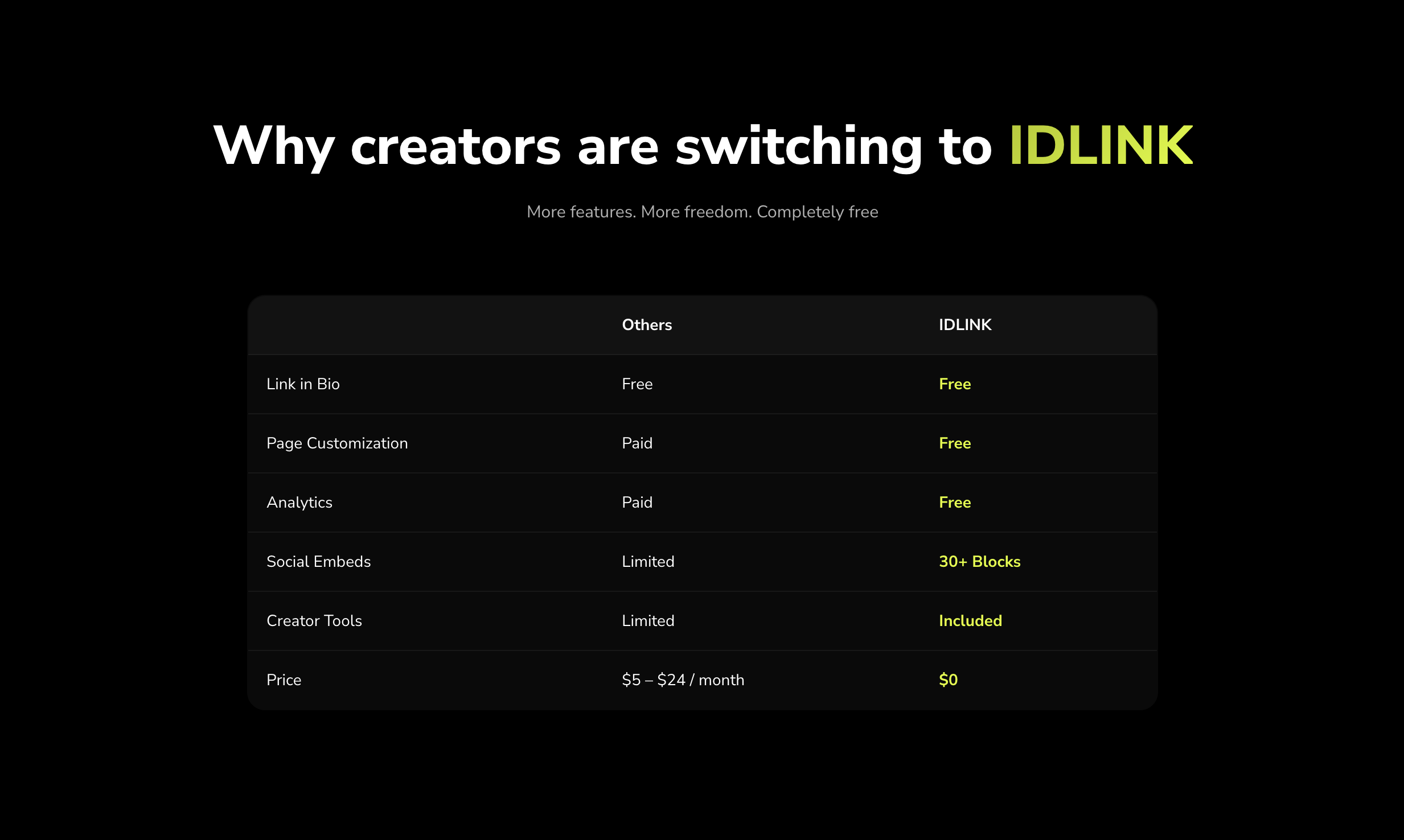The image size is (1404, 840).
Task: Select the "Included" value in Creator Tools row
Action: (970, 620)
